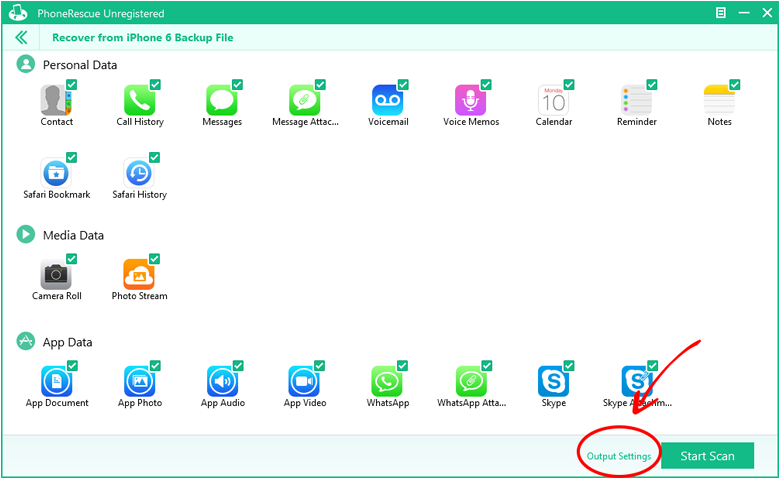Click the Photo Stream icon
The height and width of the screenshot is (479, 780).
tap(139, 274)
